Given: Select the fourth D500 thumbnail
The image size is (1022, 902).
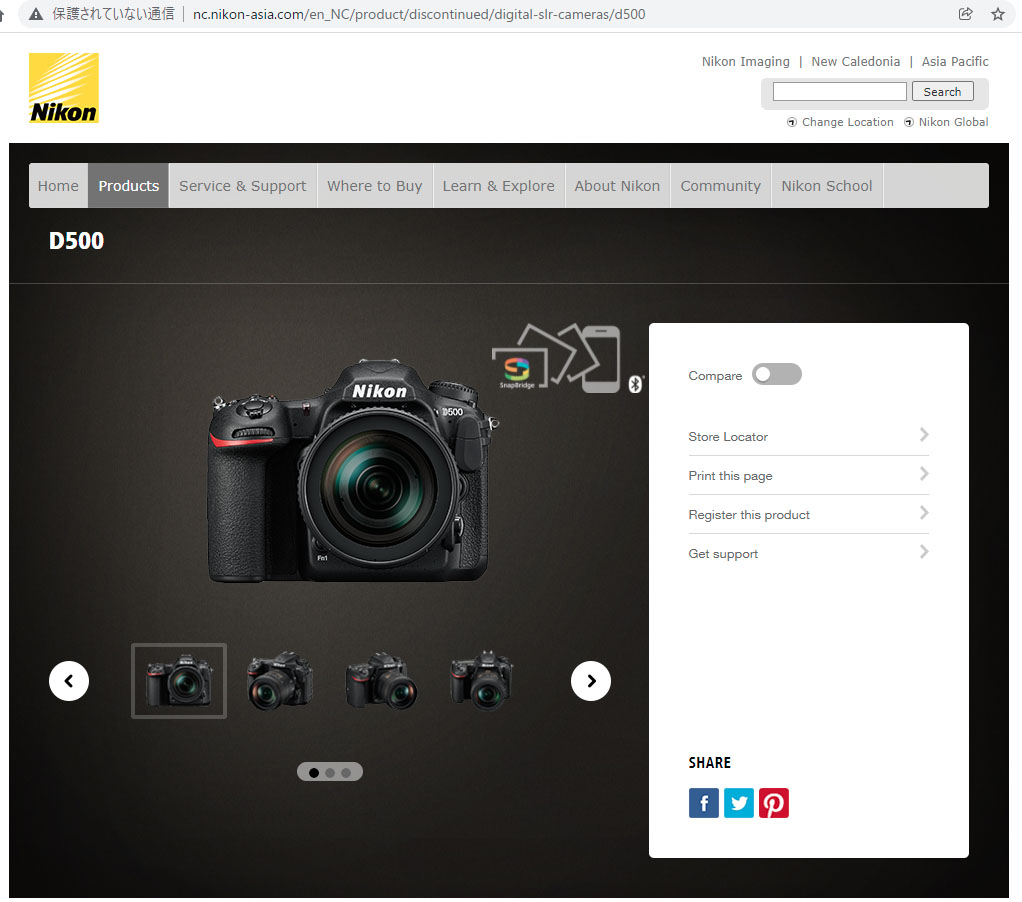Looking at the screenshot, I should [x=482, y=681].
